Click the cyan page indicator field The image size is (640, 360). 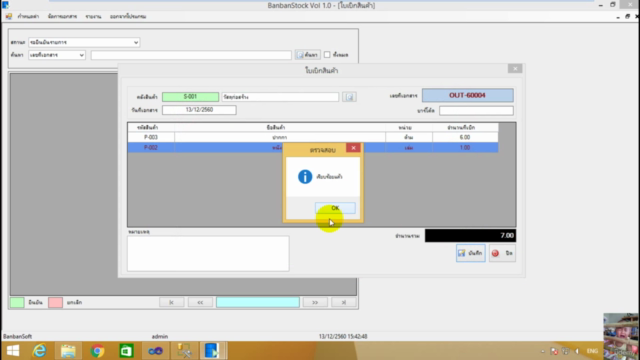[258, 302]
